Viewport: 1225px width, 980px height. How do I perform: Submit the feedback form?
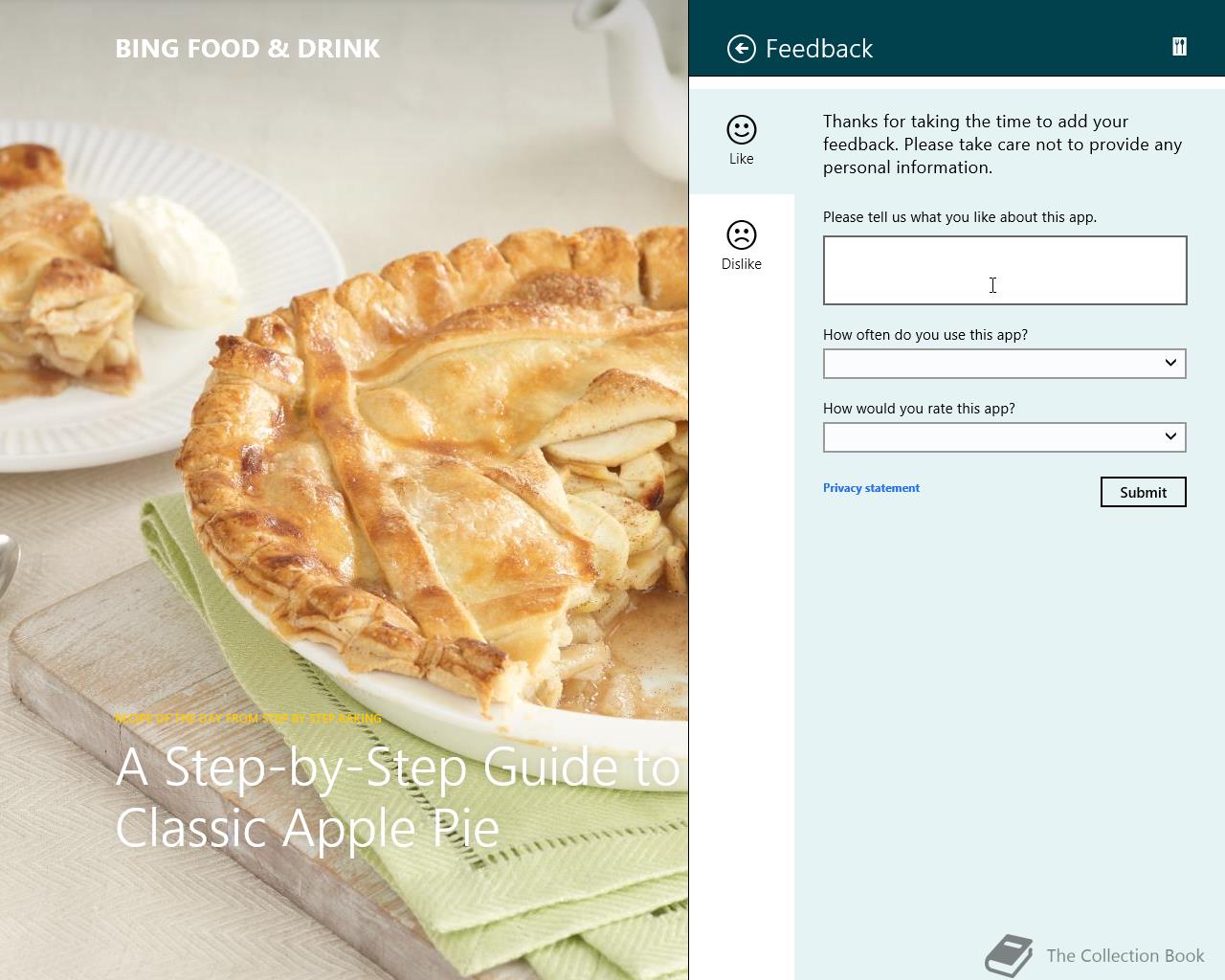click(x=1144, y=492)
